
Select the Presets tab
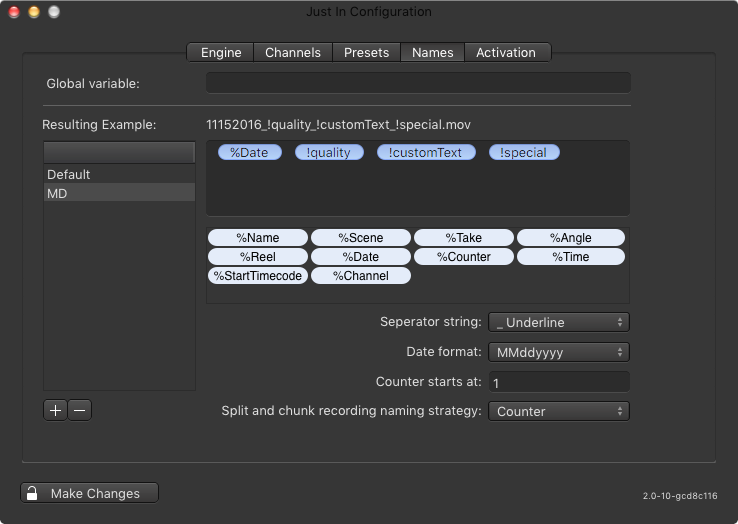pos(366,52)
